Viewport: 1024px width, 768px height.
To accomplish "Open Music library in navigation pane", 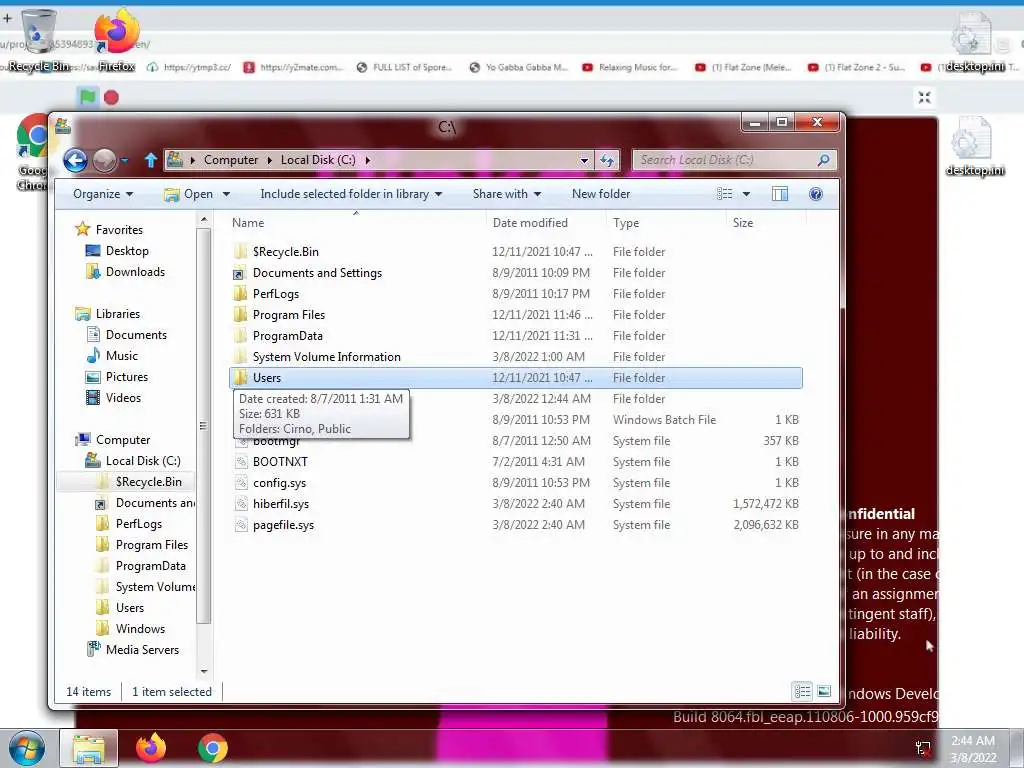I will [121, 356].
